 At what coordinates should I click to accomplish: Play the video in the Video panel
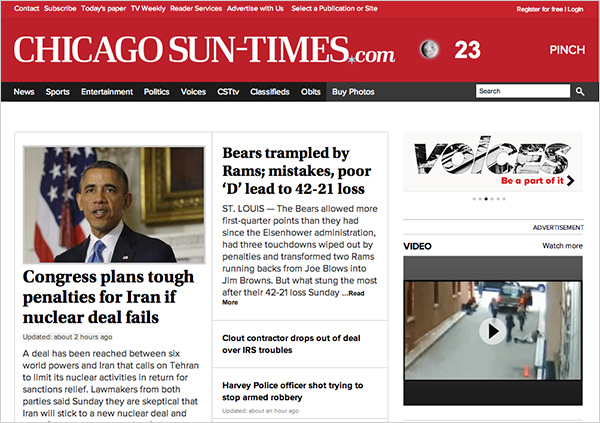tap(492, 331)
